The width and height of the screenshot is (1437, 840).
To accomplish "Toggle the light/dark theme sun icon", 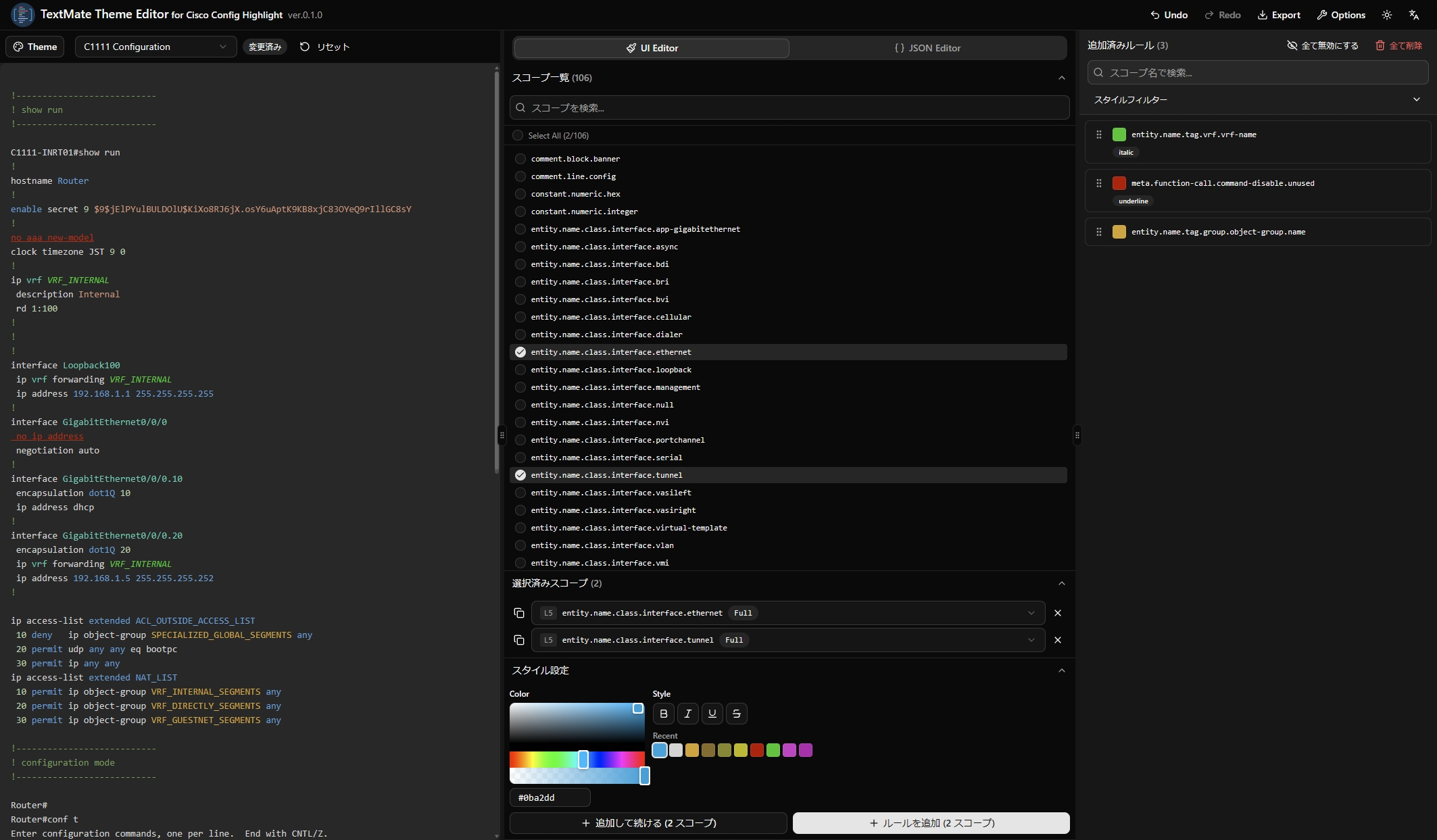I will point(1387,15).
